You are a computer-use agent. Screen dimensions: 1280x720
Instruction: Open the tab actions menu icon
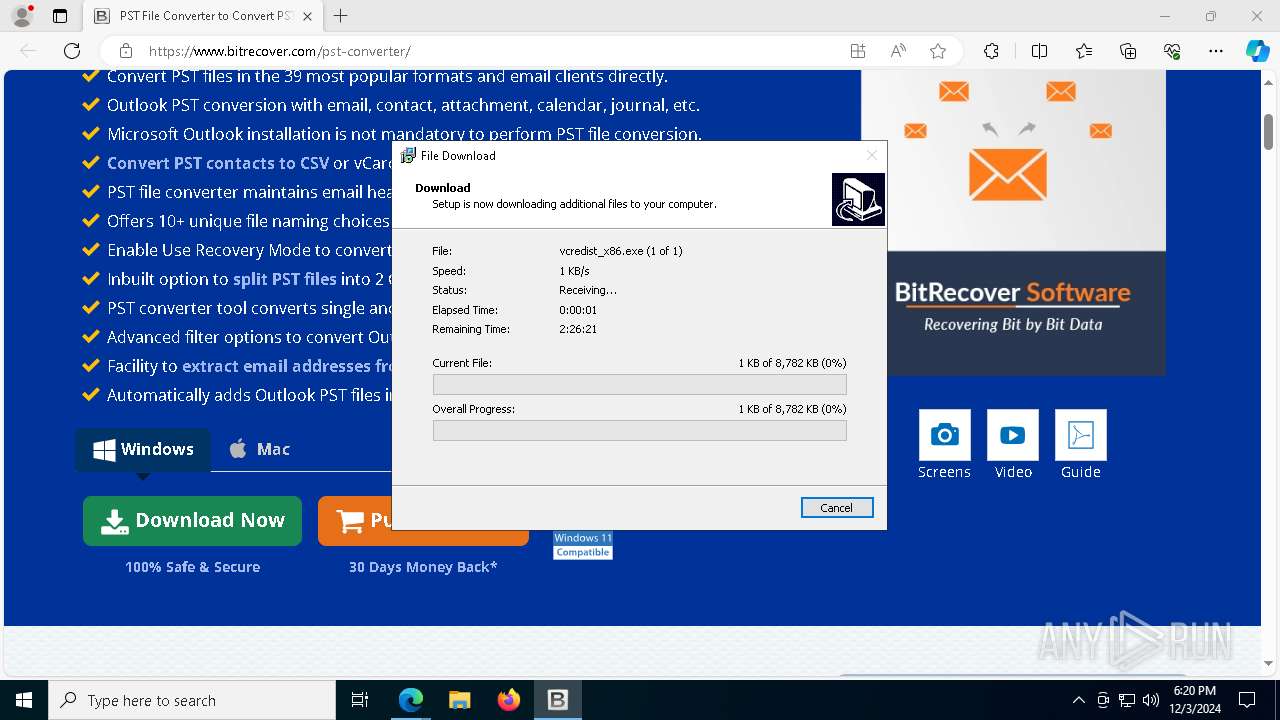tap(60, 16)
